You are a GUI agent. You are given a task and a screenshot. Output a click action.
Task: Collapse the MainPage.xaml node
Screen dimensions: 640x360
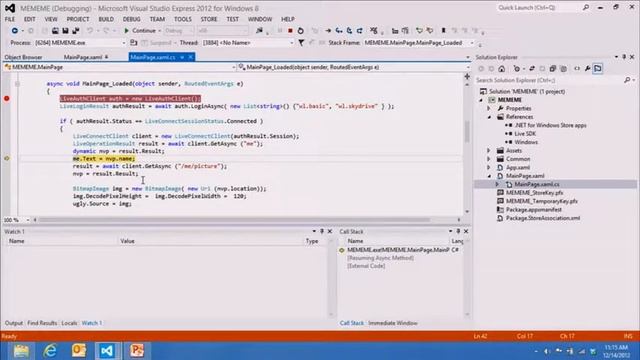(489, 176)
